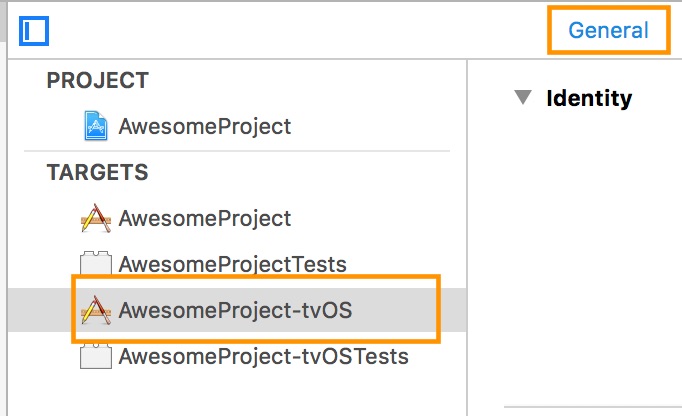The image size is (682, 416).
Task: Select the AwesomeProjectTests target name
Action: [232, 265]
